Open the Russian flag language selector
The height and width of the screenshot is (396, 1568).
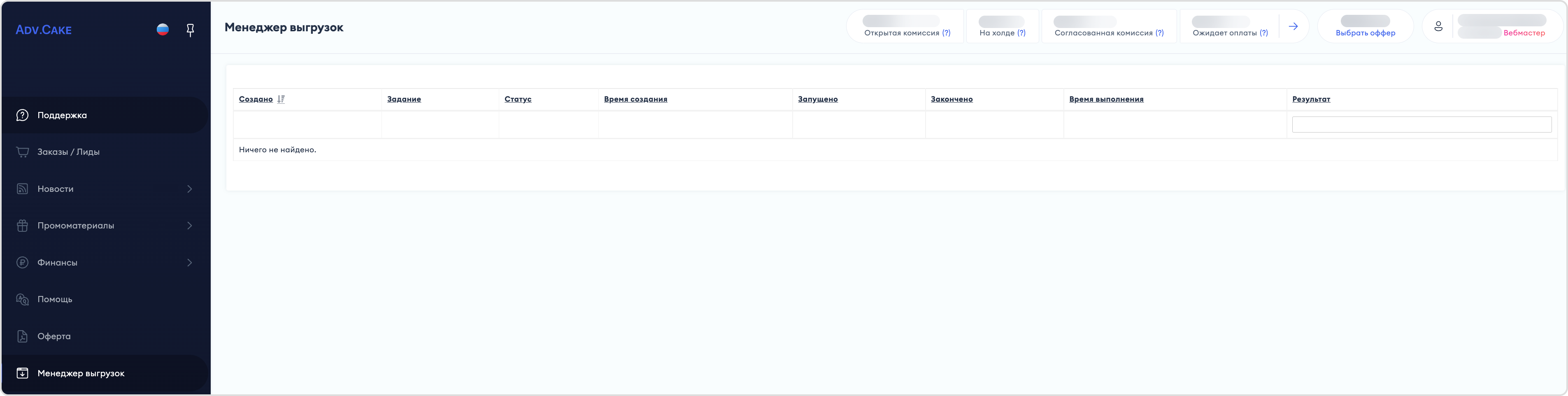tap(163, 29)
